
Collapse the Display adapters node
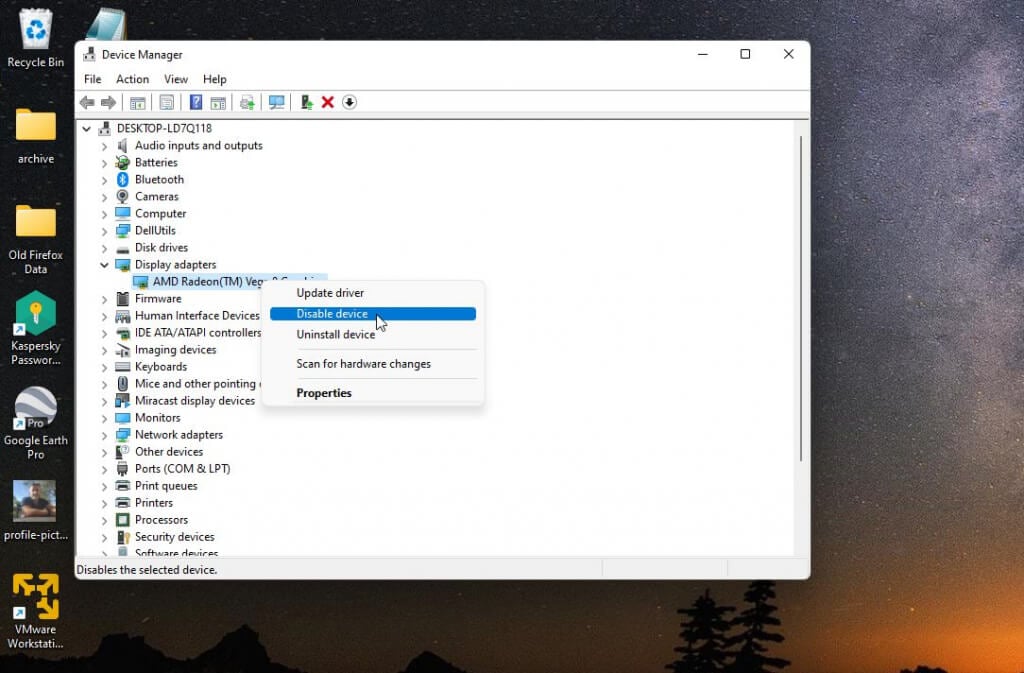(x=104, y=264)
